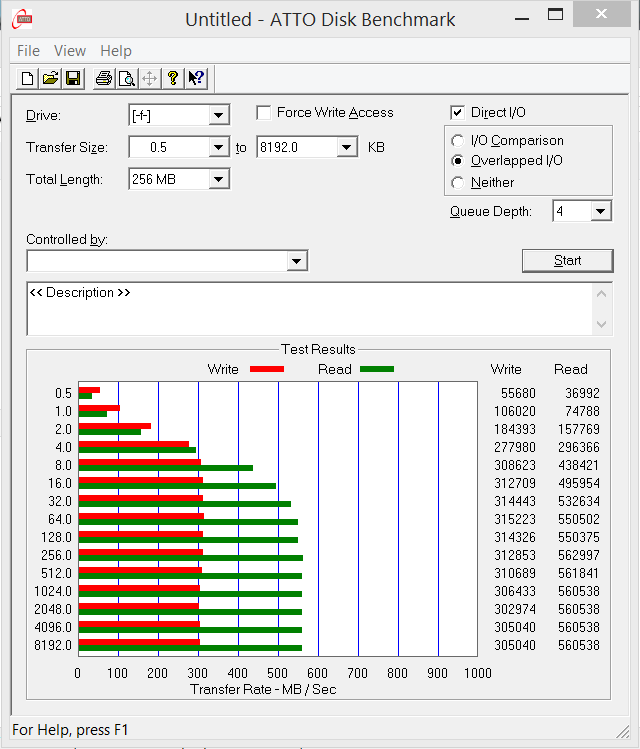
Task: Click the four-arrow move icon in toolbar
Action: point(149,78)
